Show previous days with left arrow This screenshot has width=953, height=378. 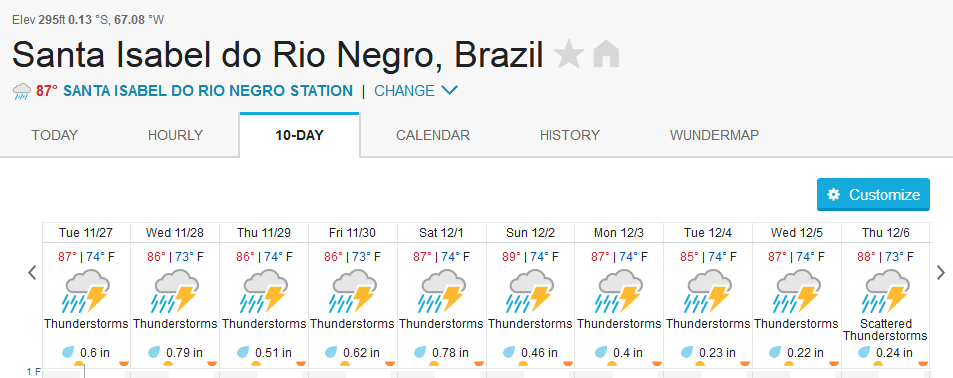(32, 272)
